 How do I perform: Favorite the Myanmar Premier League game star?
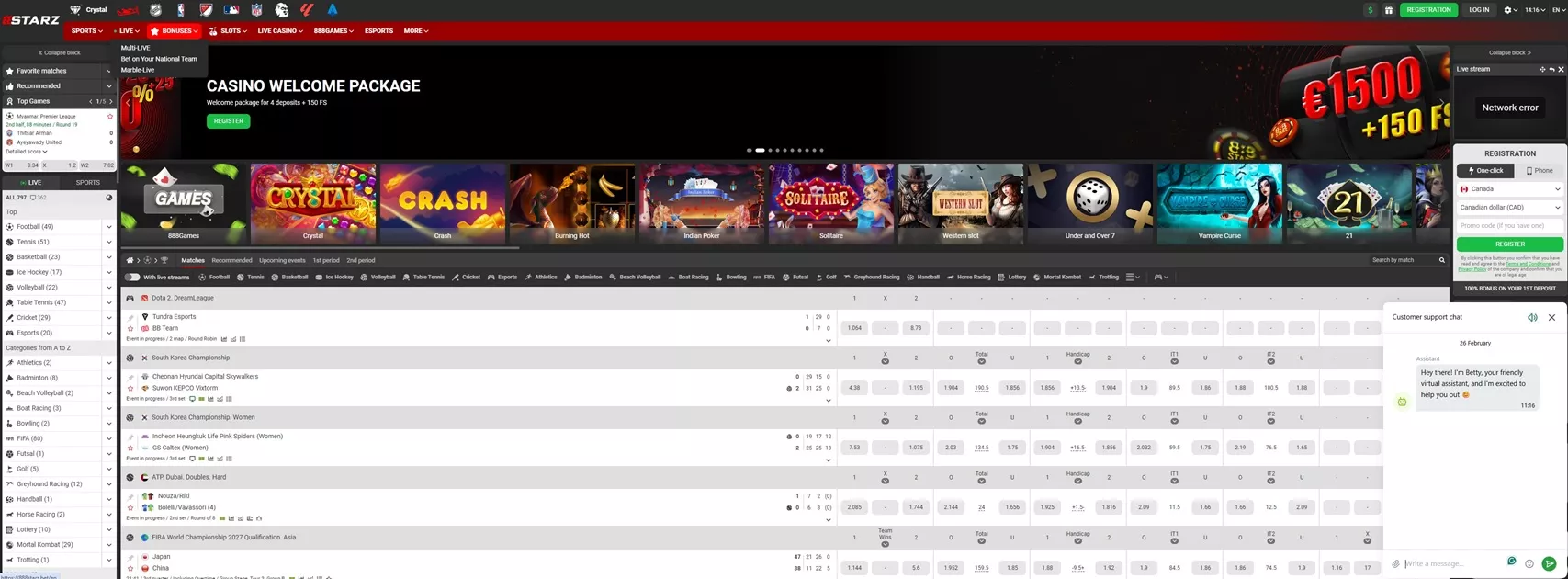tap(110, 117)
